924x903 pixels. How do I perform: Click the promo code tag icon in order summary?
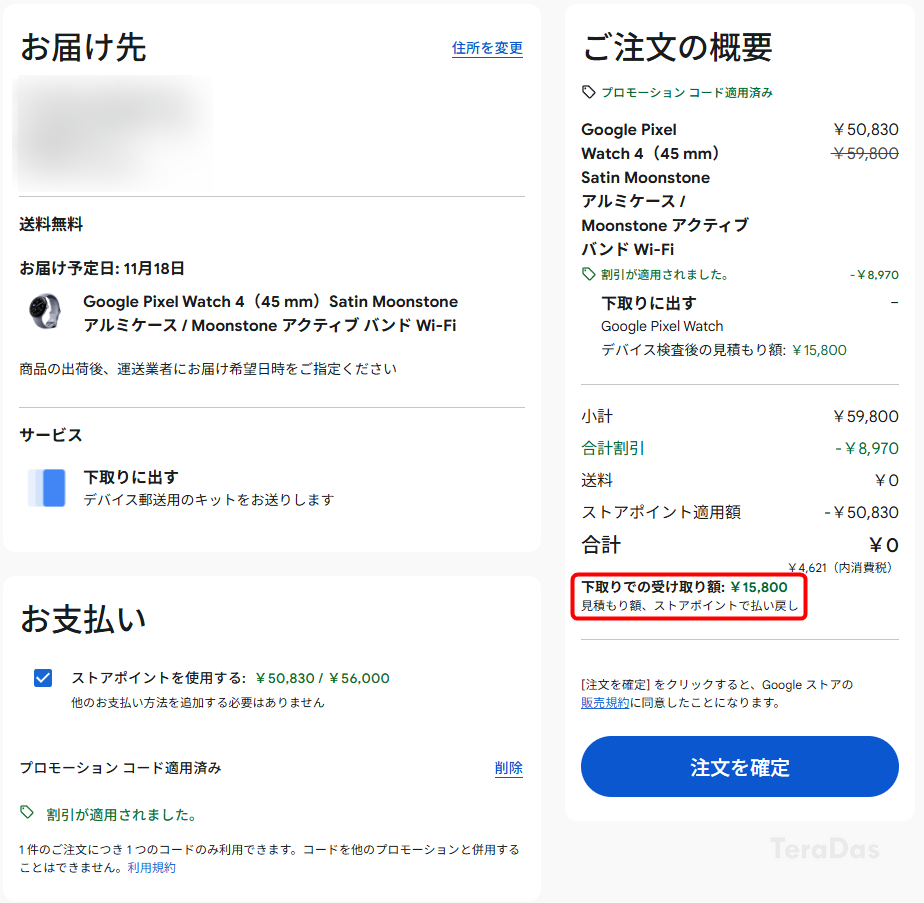pos(588,92)
